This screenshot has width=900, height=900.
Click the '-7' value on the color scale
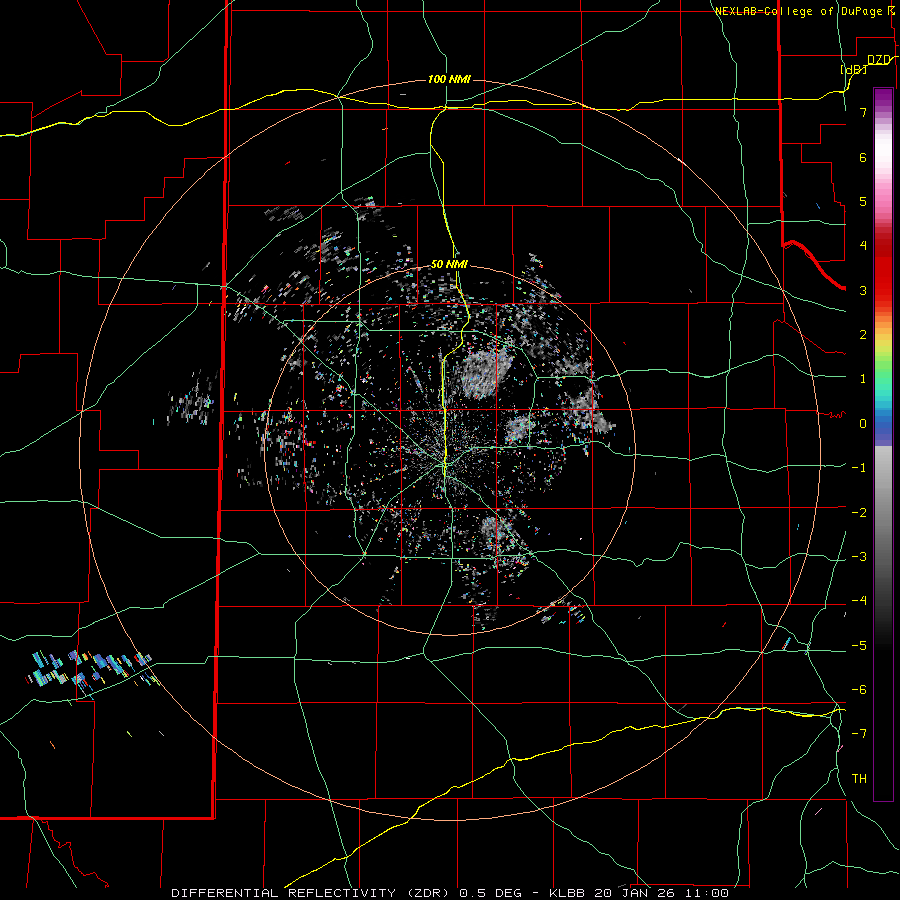pos(859,734)
